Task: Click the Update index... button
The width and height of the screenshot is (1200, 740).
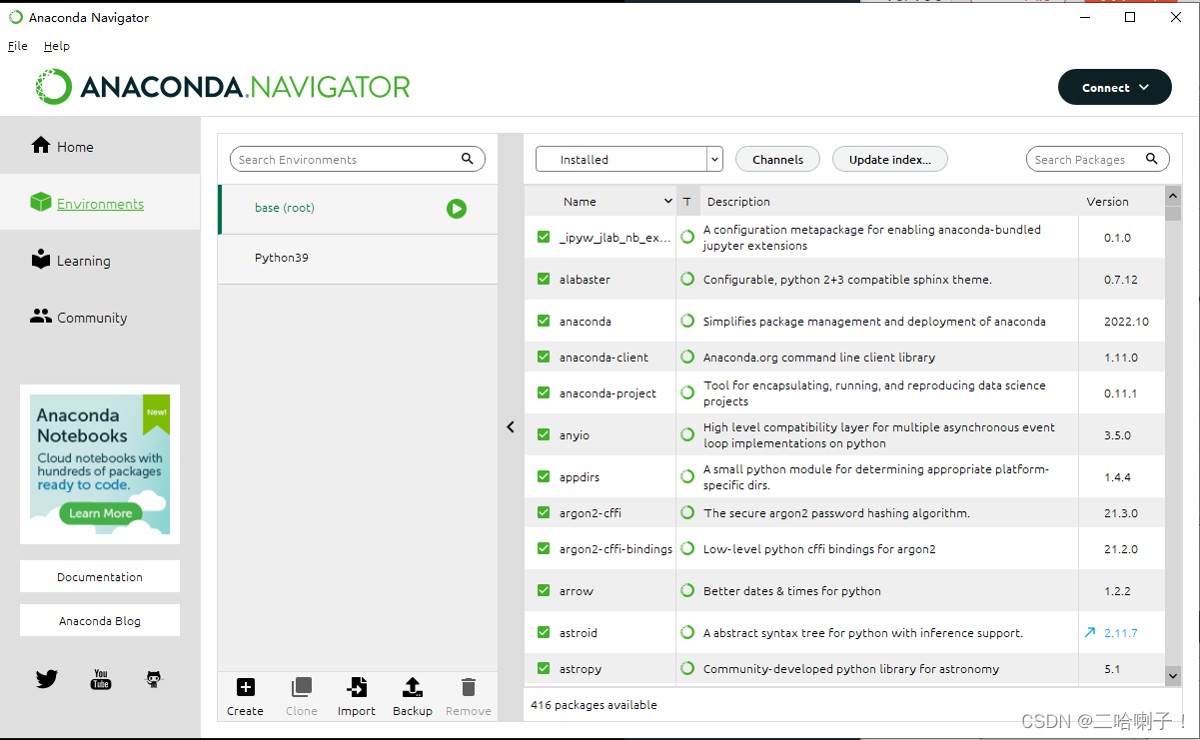Action: click(x=889, y=160)
